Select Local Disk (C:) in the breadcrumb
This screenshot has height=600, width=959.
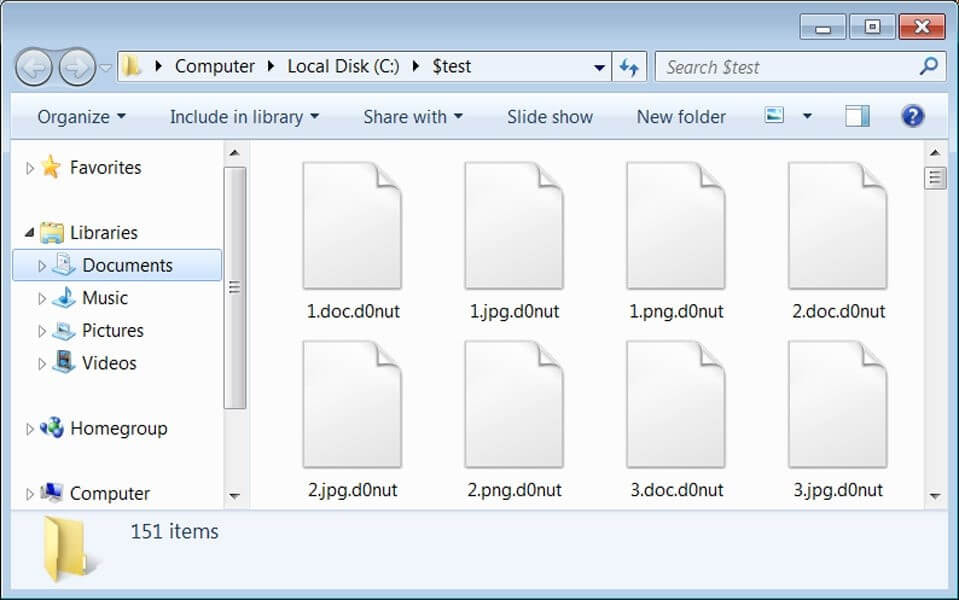pos(343,66)
